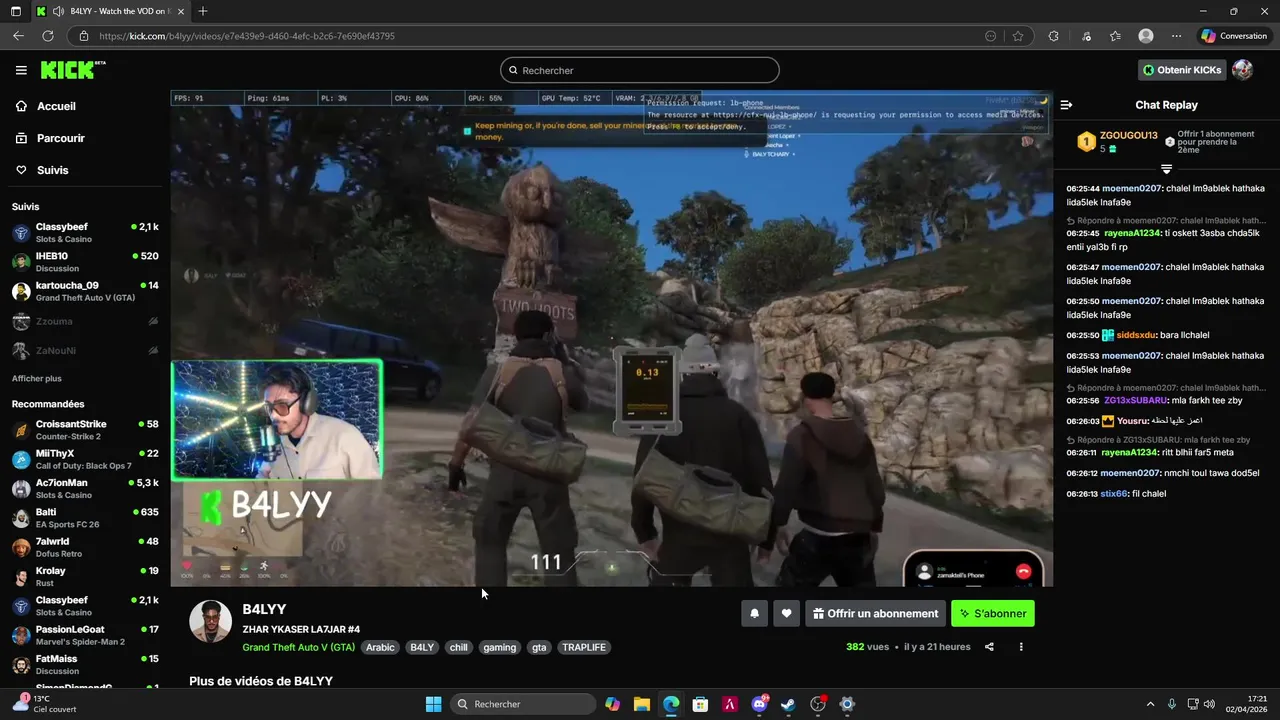Click Obtenir KICKs button
Screen dimensions: 1280x720
(1182, 70)
